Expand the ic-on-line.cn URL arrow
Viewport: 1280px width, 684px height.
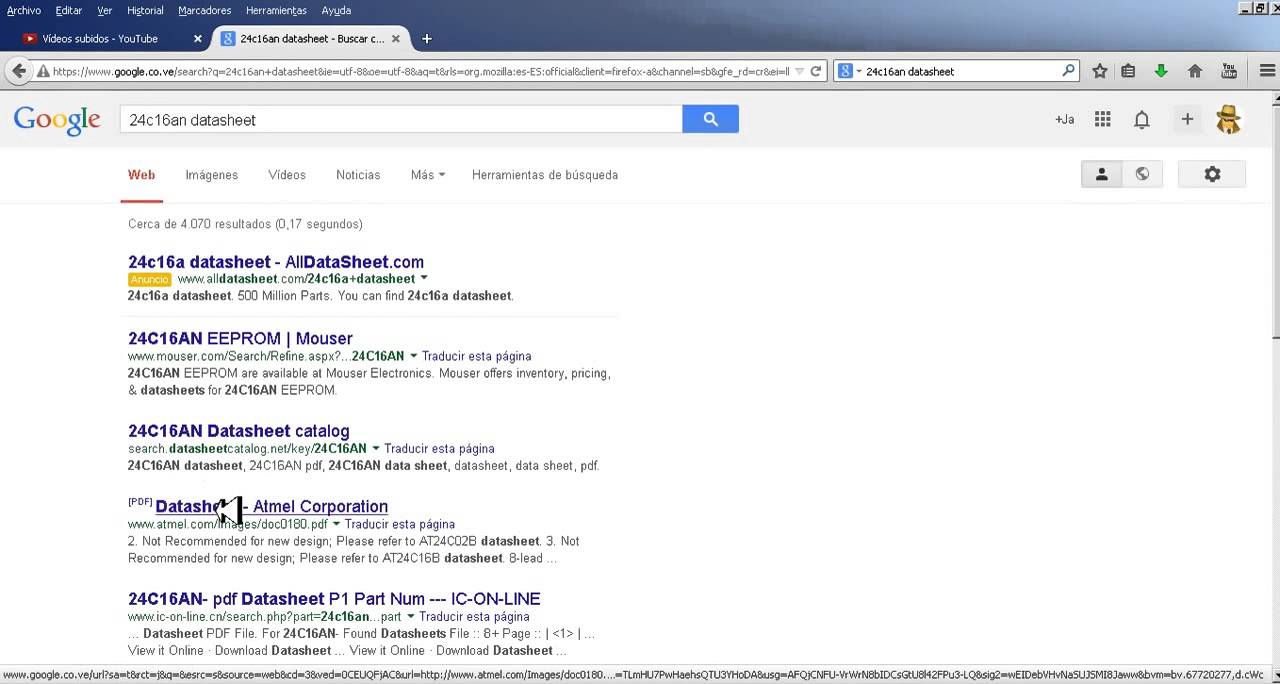point(410,616)
